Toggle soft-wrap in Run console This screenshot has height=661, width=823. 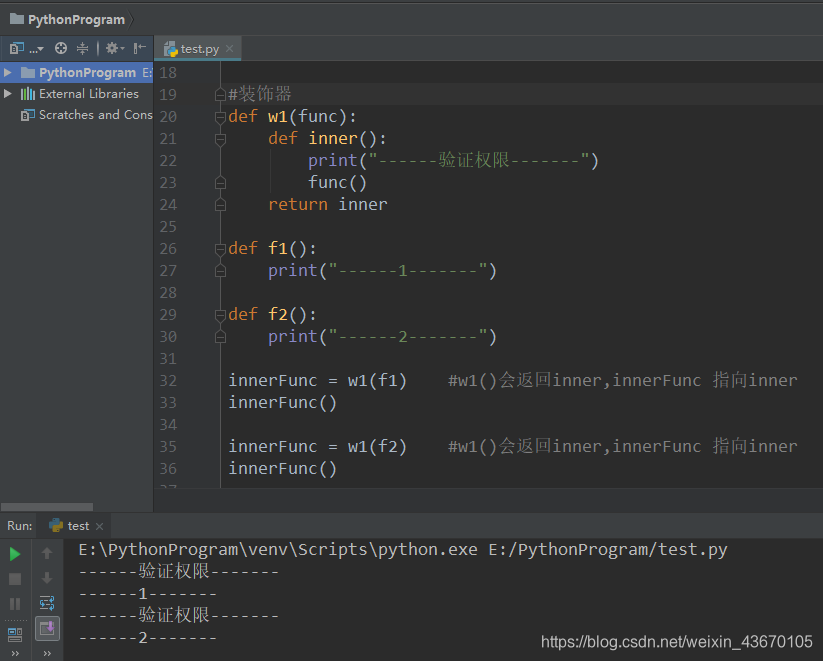point(47,603)
